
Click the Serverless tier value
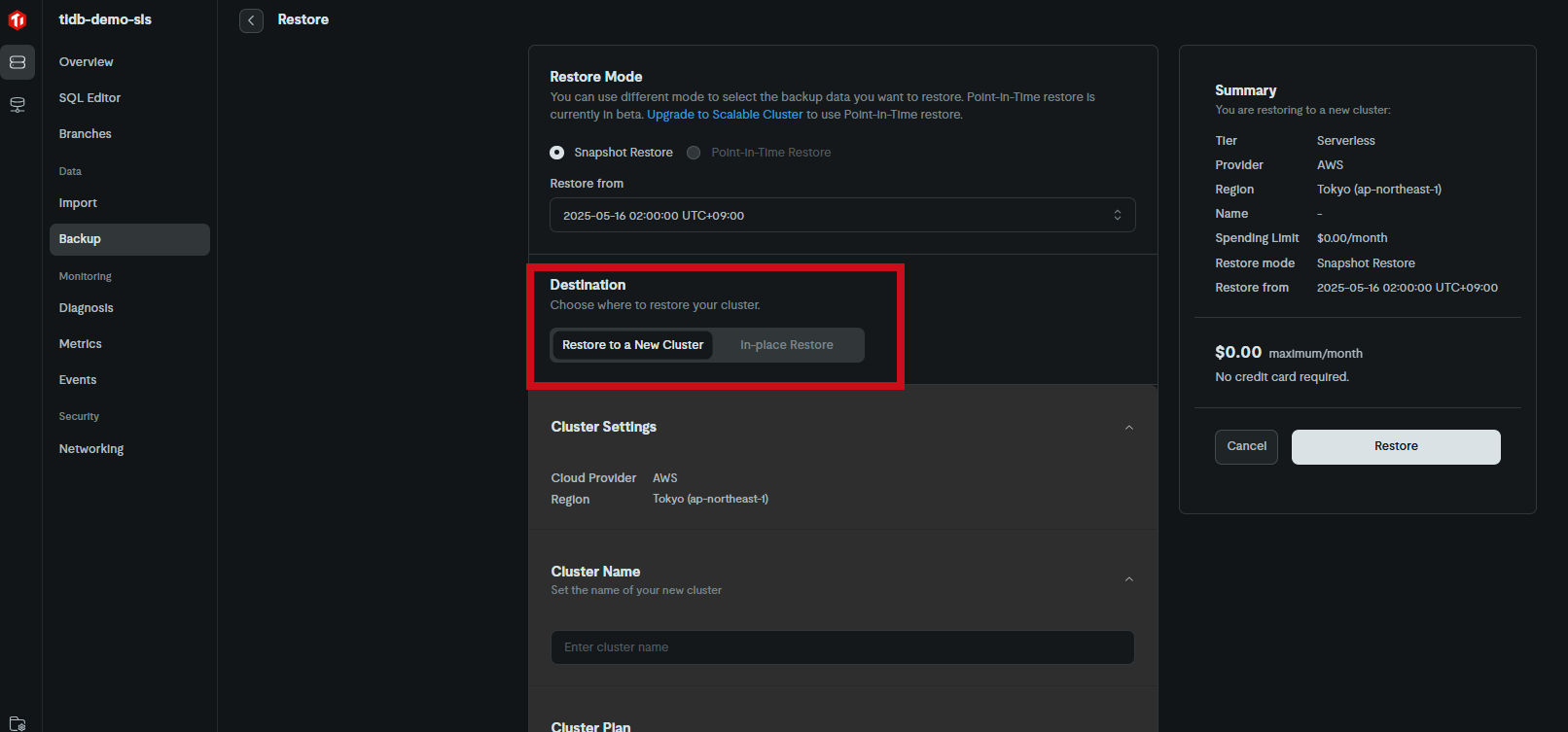[x=1346, y=141]
